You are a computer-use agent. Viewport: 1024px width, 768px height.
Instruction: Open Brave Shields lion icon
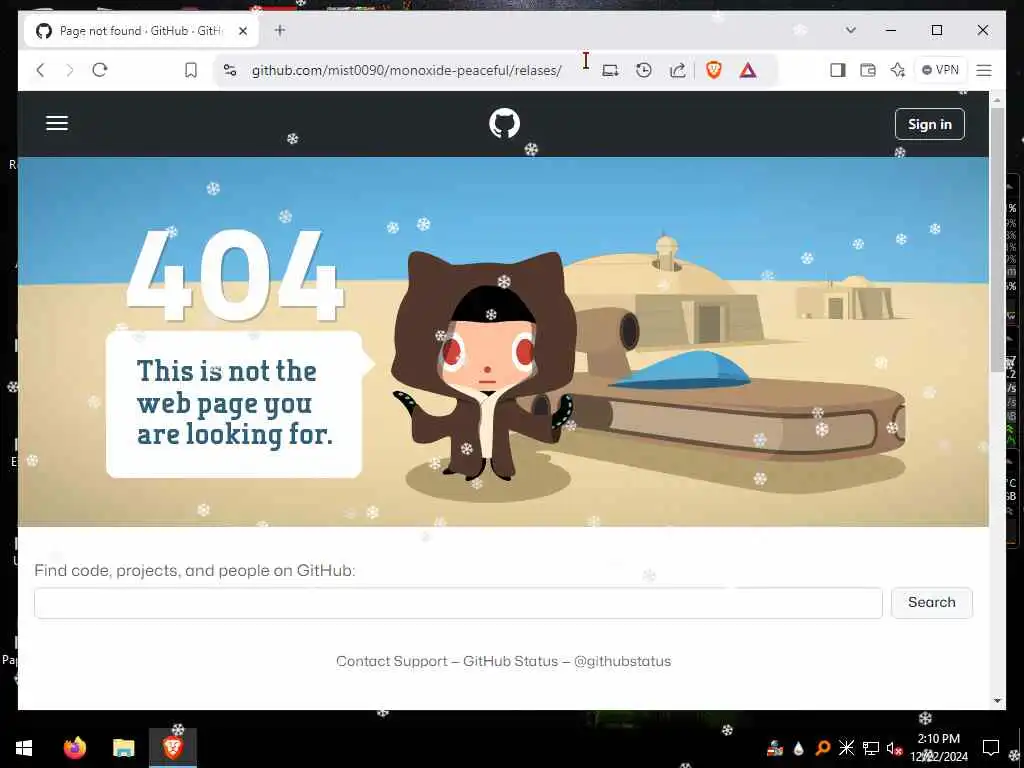click(714, 70)
